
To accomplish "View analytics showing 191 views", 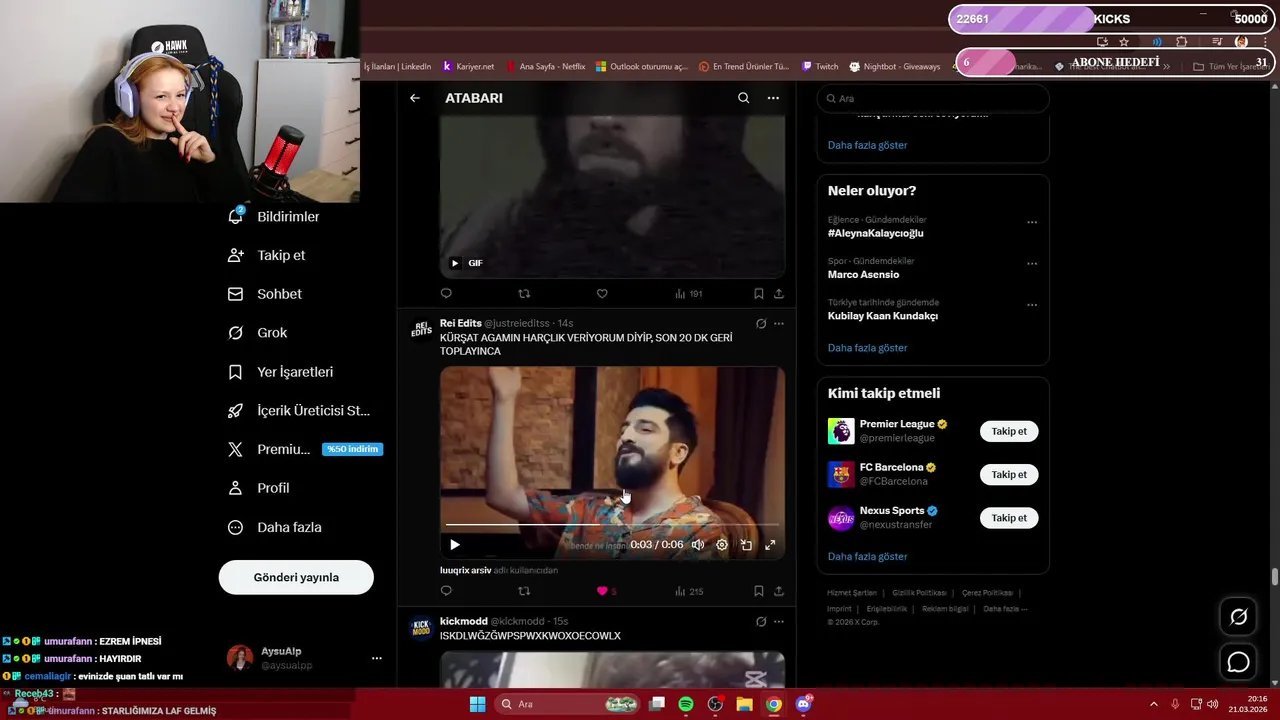I will point(689,294).
